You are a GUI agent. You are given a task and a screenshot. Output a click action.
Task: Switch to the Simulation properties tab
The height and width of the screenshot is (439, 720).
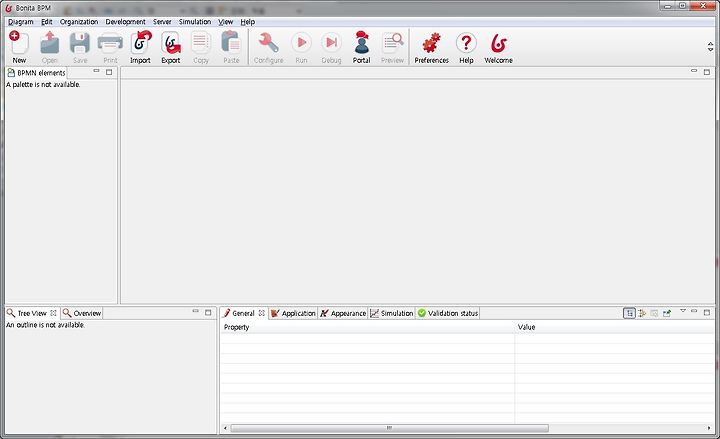click(392, 313)
